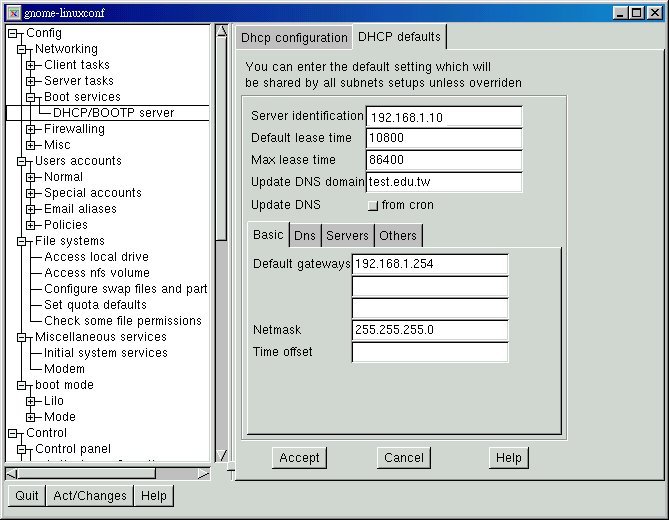This screenshot has height=520, width=669.
Task: Open Initial system services item
Action: point(106,353)
